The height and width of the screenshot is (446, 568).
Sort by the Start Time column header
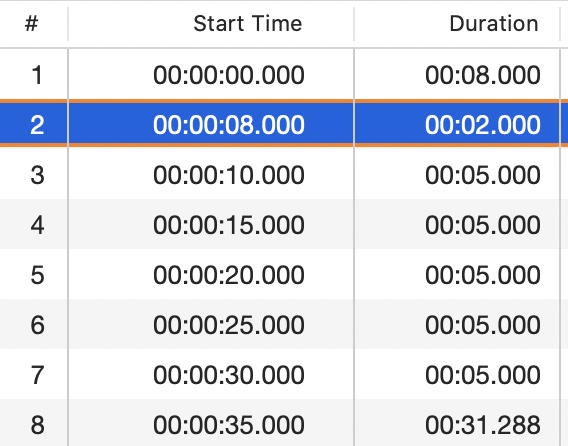point(247,24)
